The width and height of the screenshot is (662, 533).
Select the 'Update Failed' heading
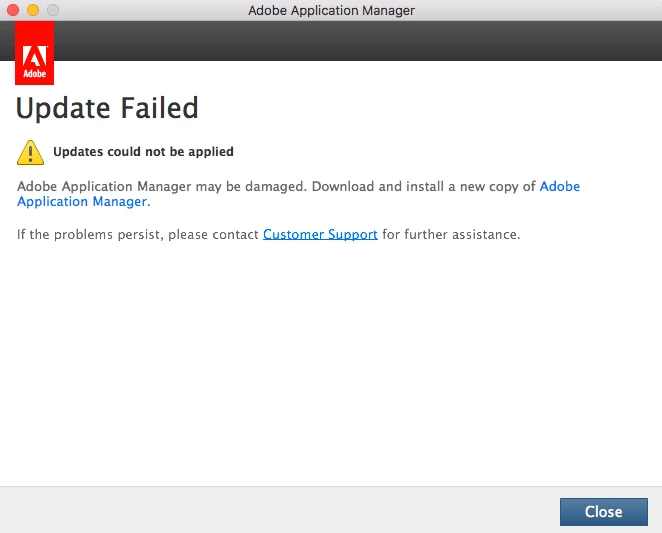pyautogui.click(x=107, y=108)
